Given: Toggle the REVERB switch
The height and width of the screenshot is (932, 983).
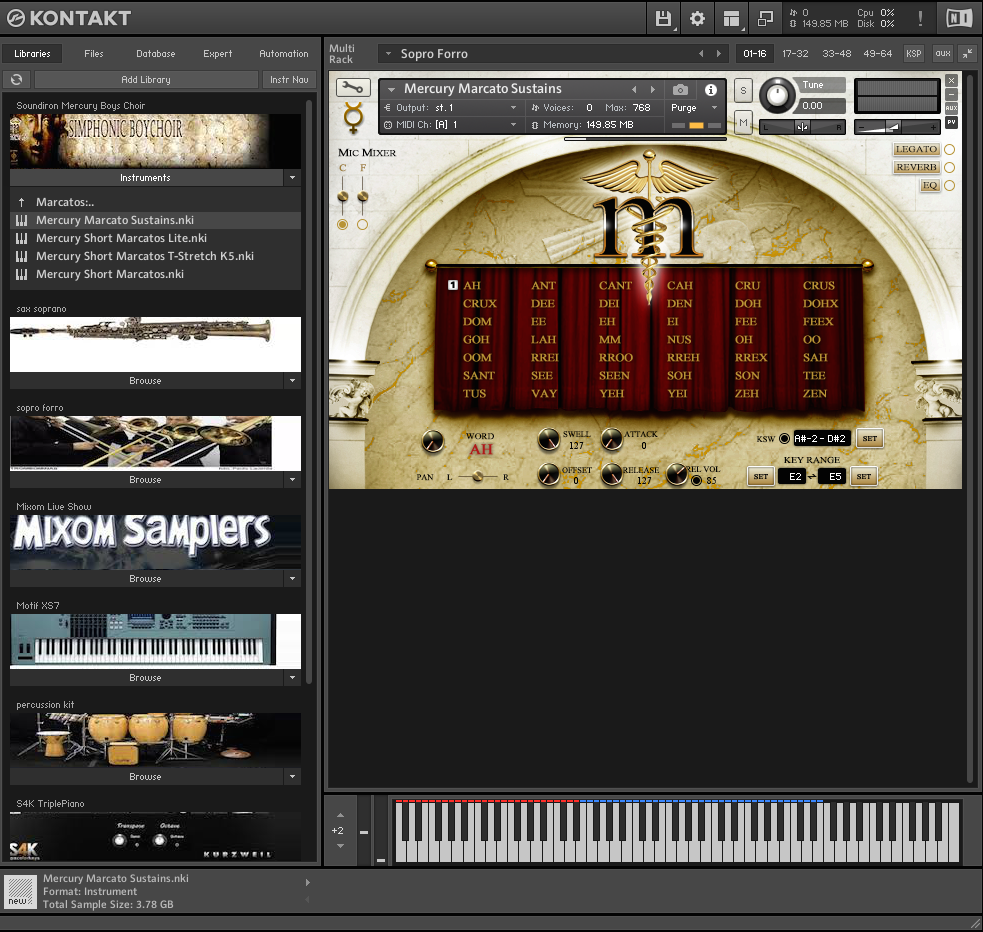Looking at the screenshot, I should click(x=949, y=167).
